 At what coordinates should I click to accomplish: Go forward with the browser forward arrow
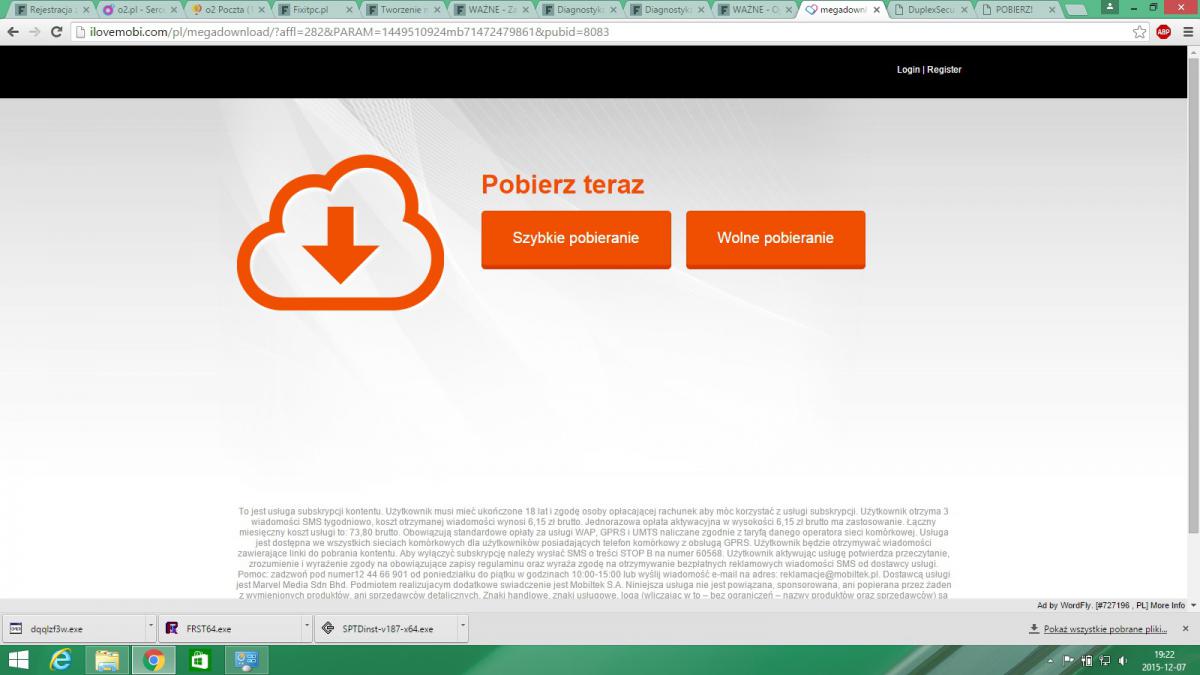[x=35, y=32]
